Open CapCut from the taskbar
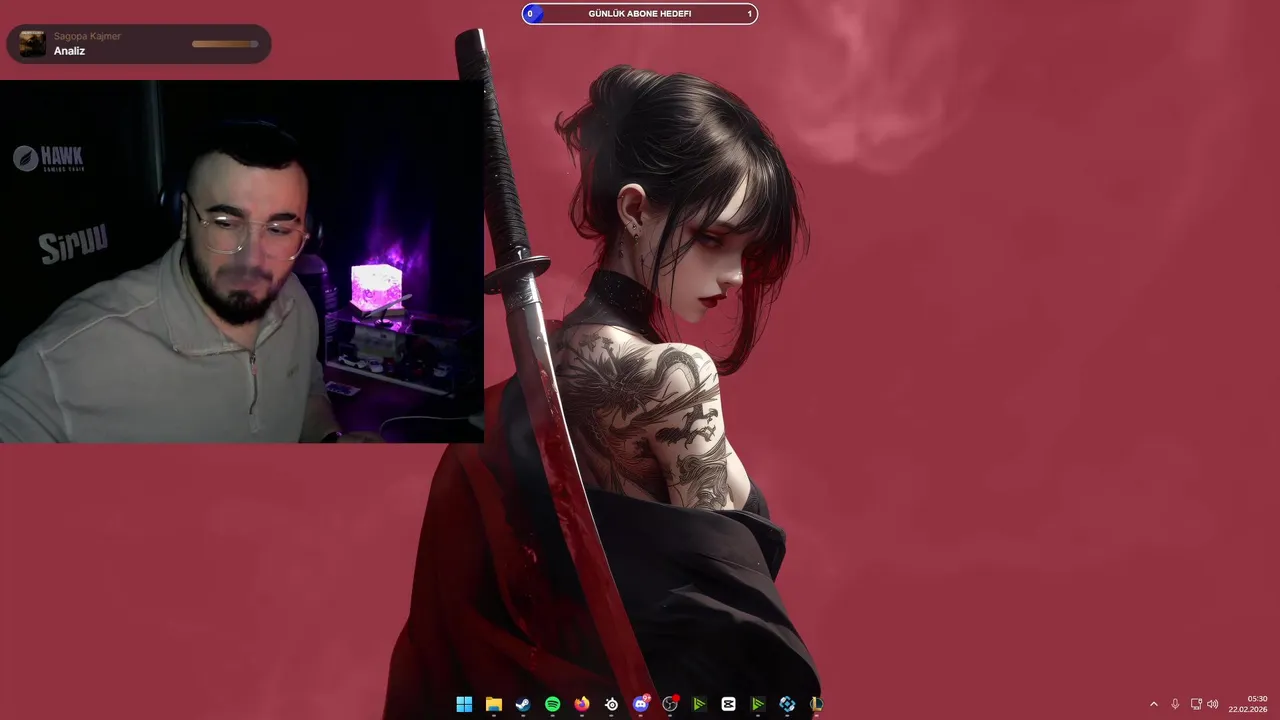This screenshot has width=1280, height=720. pyautogui.click(x=729, y=704)
